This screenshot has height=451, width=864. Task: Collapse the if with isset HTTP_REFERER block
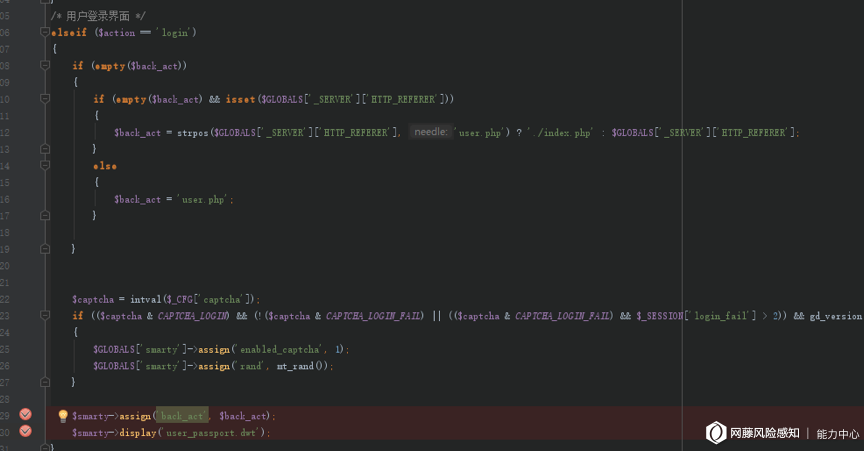pyautogui.click(x=45, y=99)
